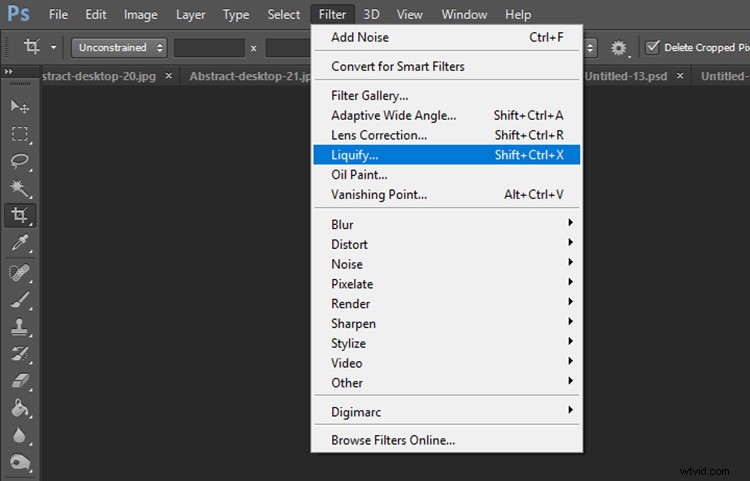Expand the toolbox double-arrow toggle

[x=9, y=71]
